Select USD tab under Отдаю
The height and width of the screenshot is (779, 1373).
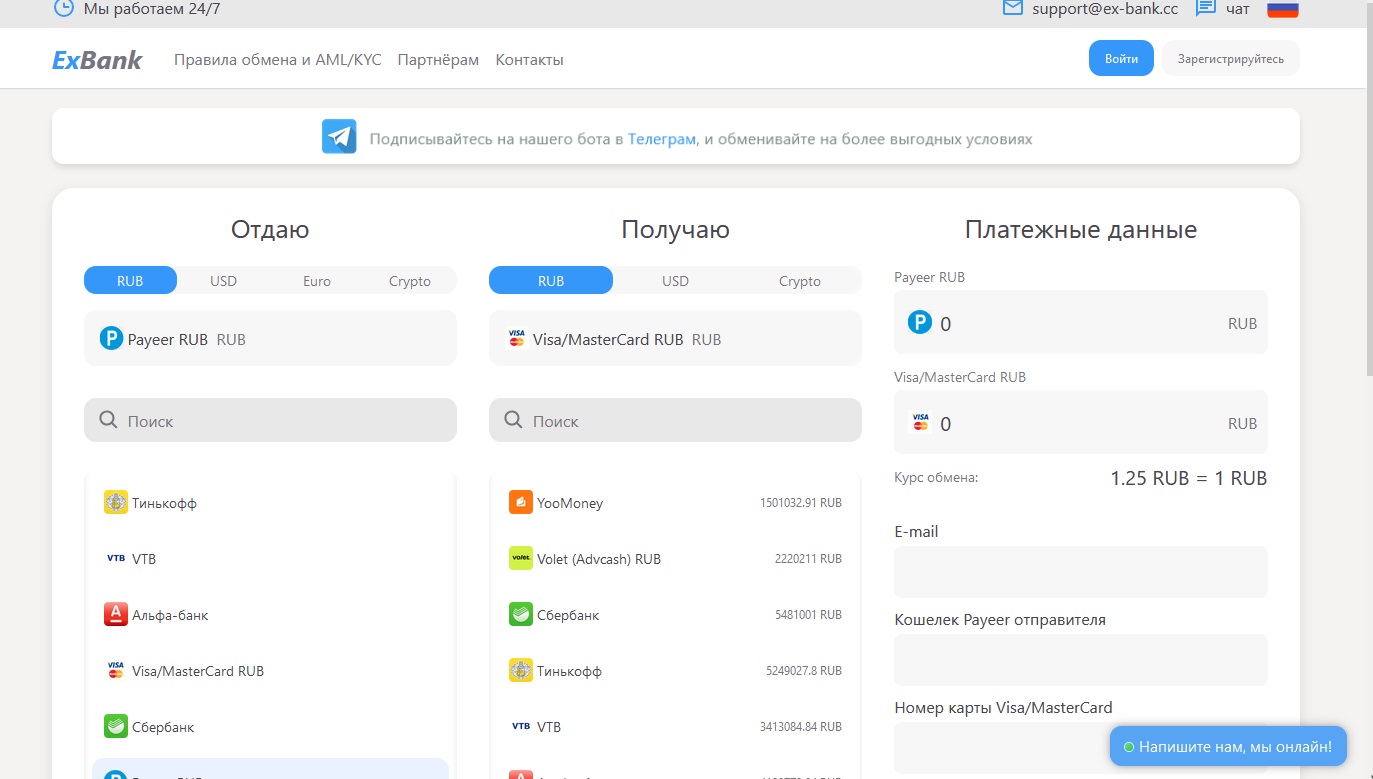click(223, 281)
